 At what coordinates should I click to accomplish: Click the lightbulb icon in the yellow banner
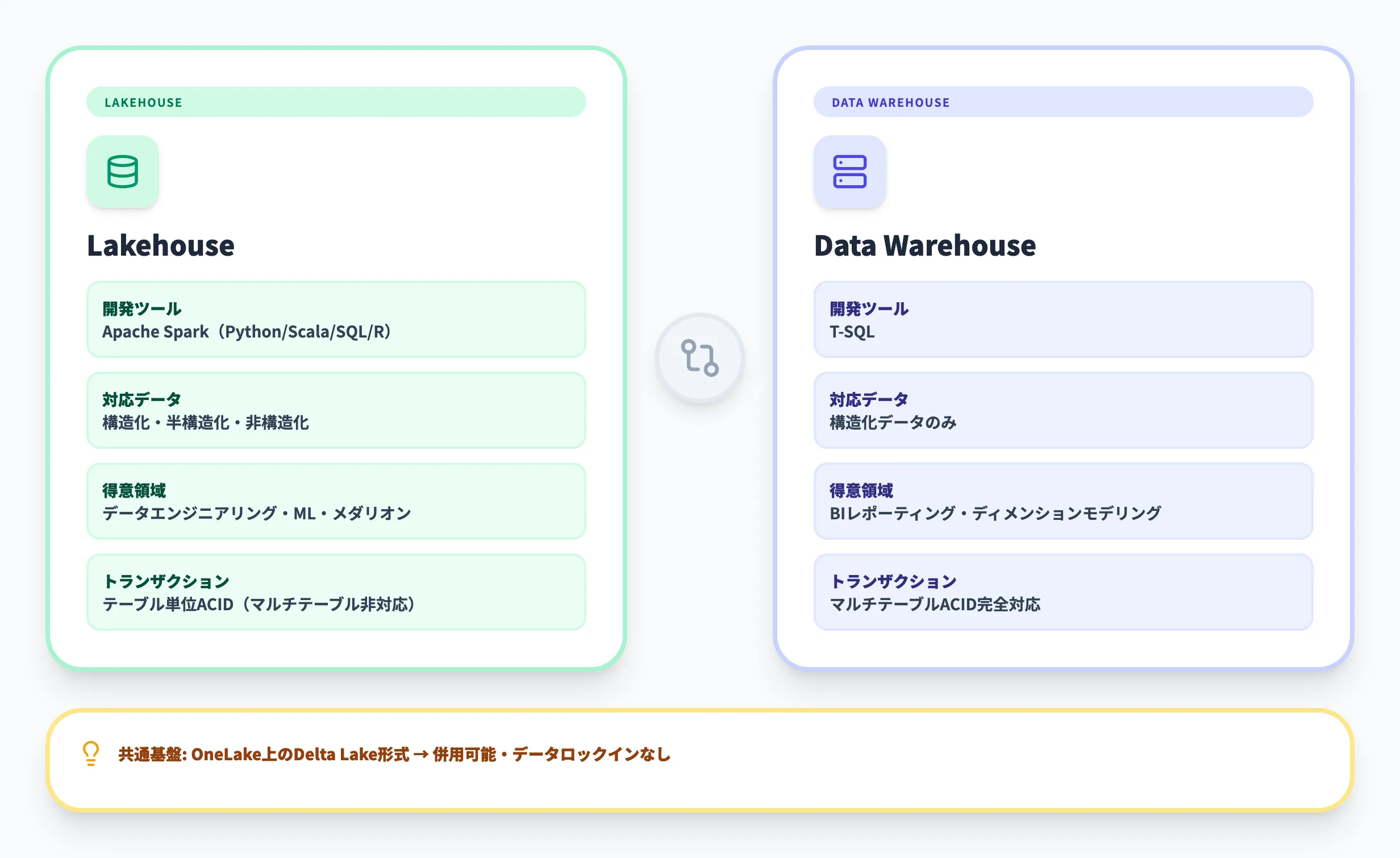89,754
